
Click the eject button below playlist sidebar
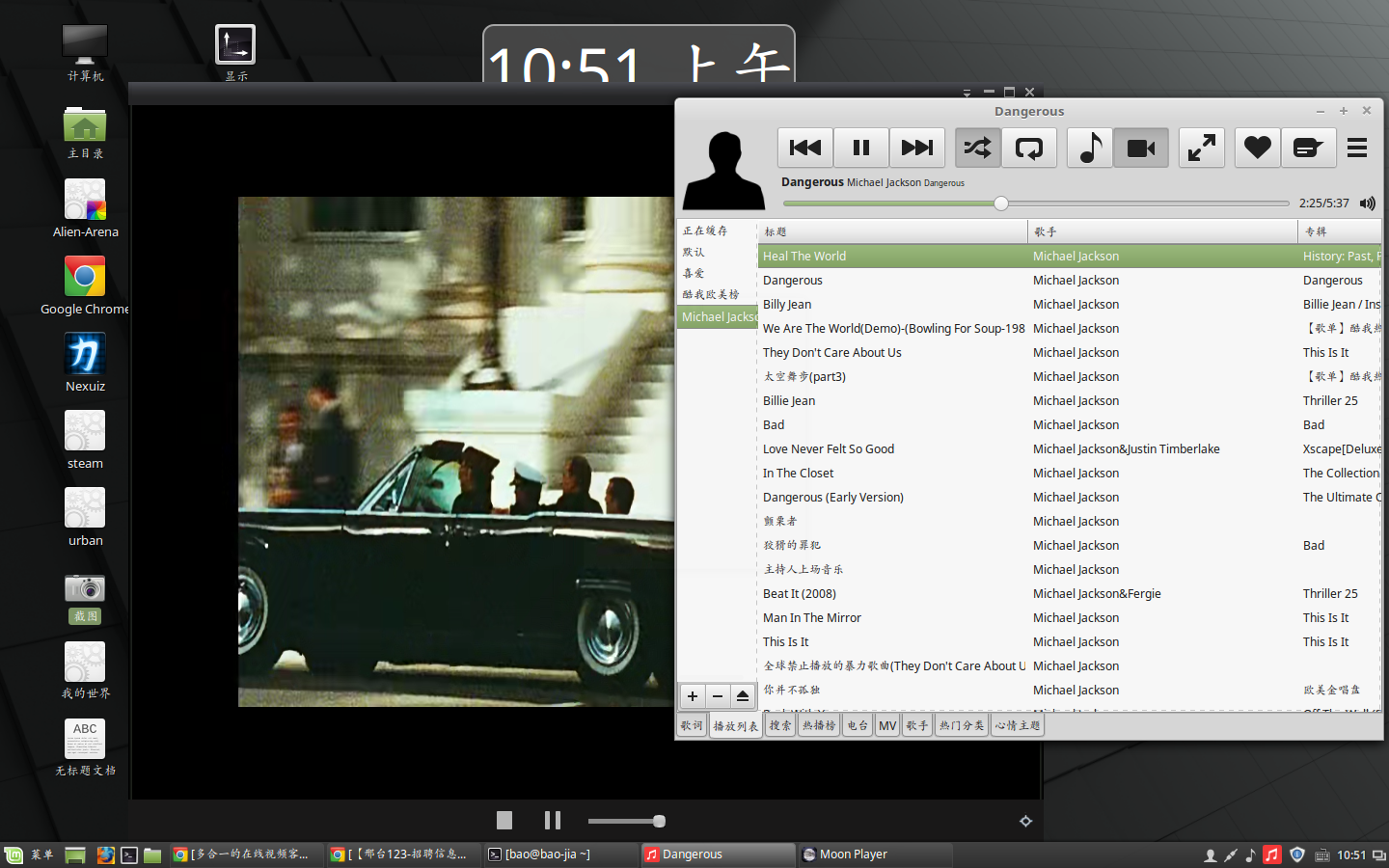(743, 695)
